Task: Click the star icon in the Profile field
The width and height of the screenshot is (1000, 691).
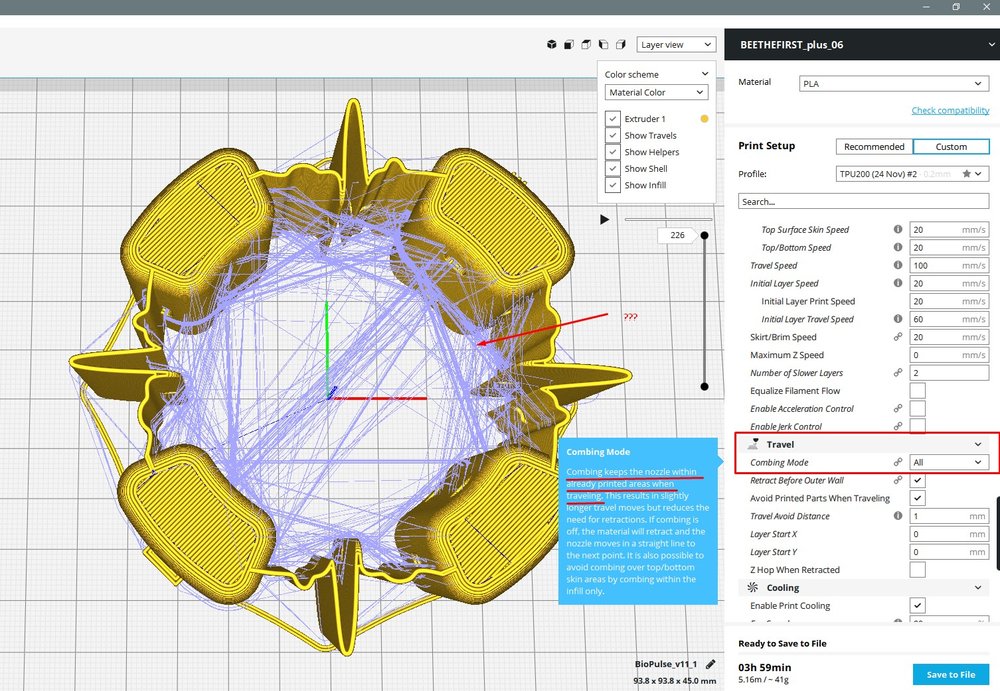Action: [x=966, y=174]
